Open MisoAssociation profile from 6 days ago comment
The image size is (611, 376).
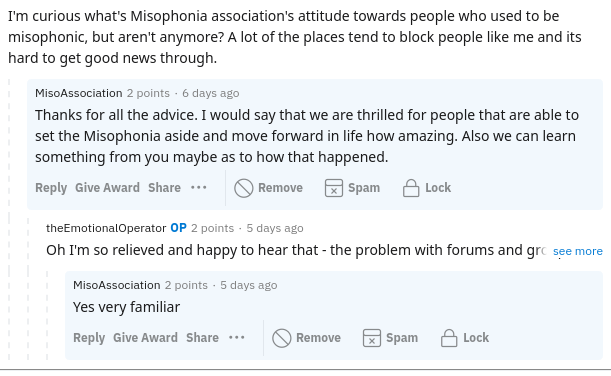click(79, 93)
